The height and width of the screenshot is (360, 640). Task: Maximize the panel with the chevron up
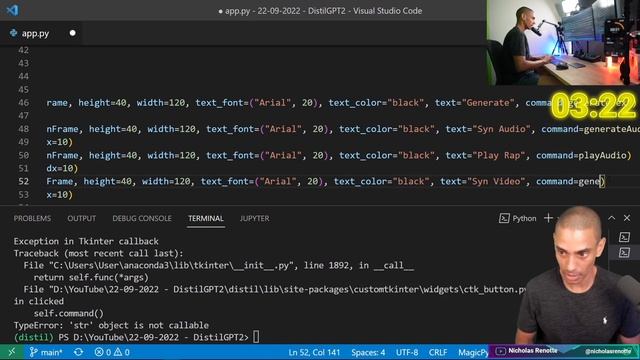coord(611,218)
